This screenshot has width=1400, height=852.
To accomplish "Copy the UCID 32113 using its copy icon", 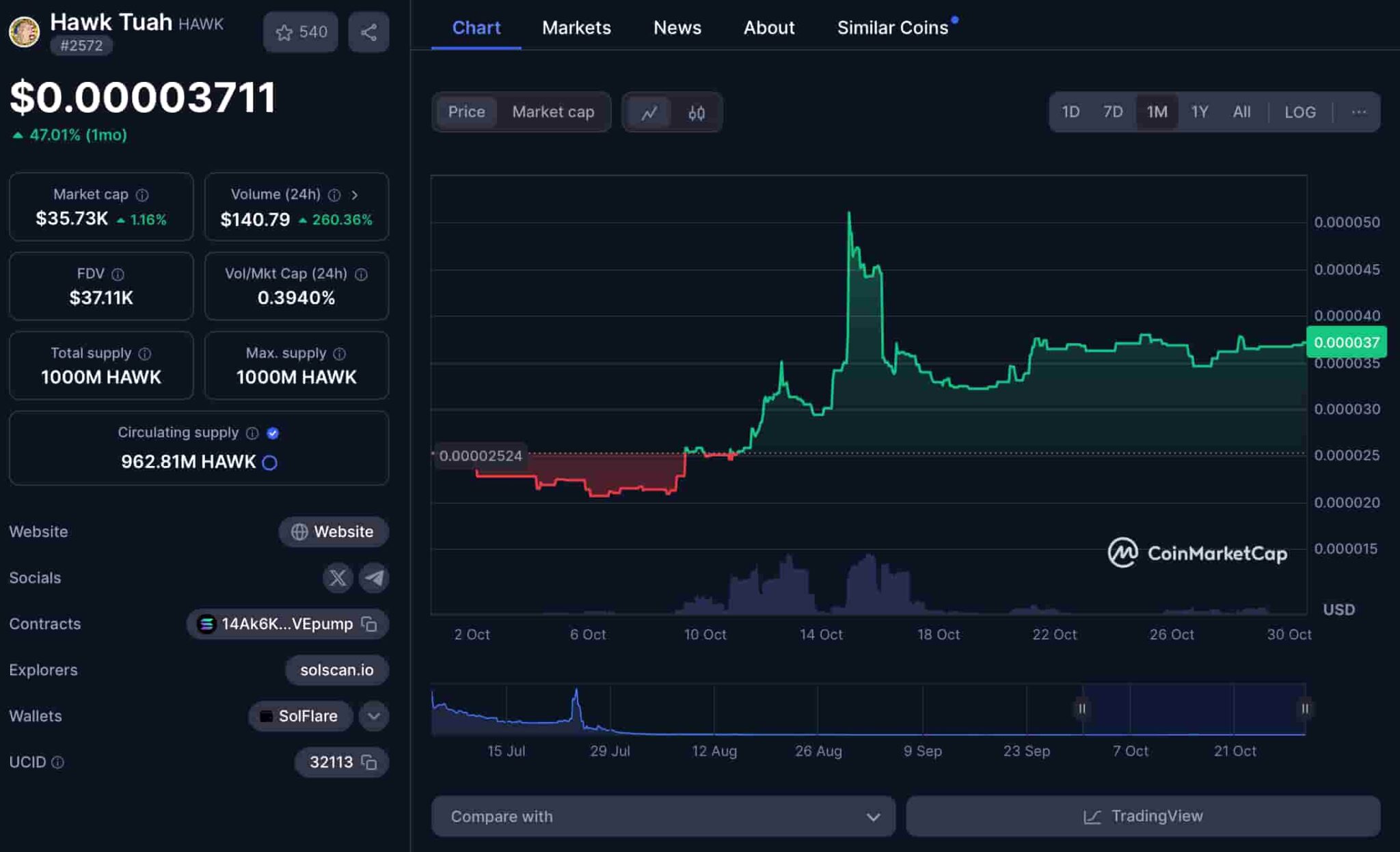I will click(368, 762).
